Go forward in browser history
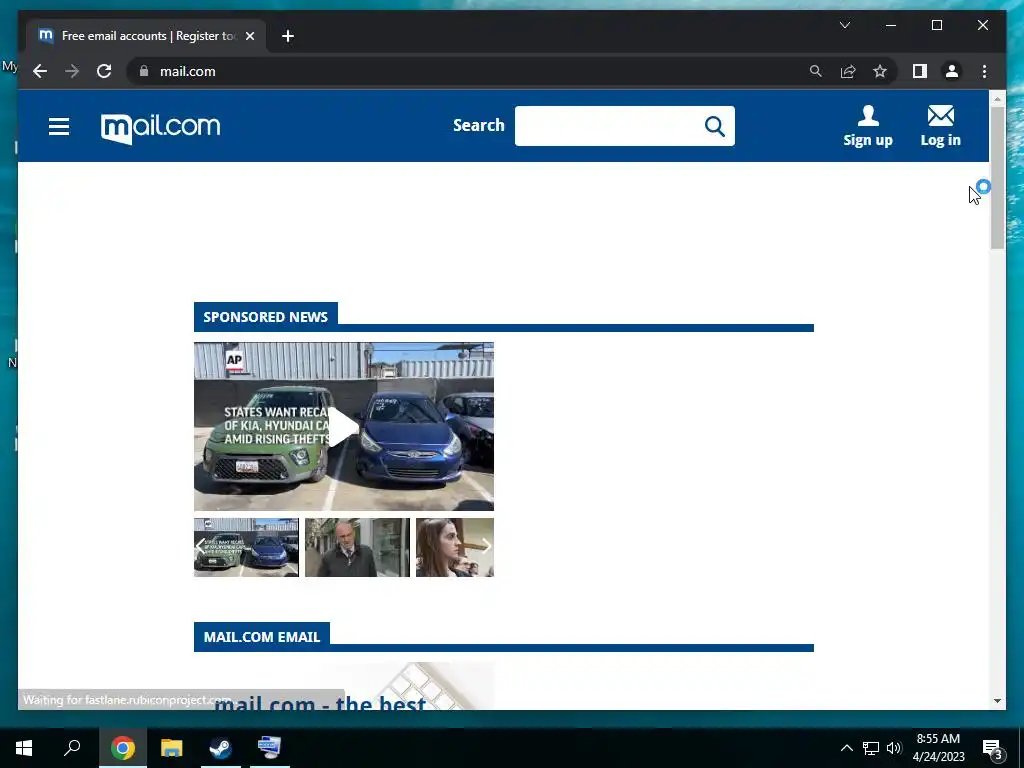Viewport: 1024px width, 768px height. click(x=72, y=71)
